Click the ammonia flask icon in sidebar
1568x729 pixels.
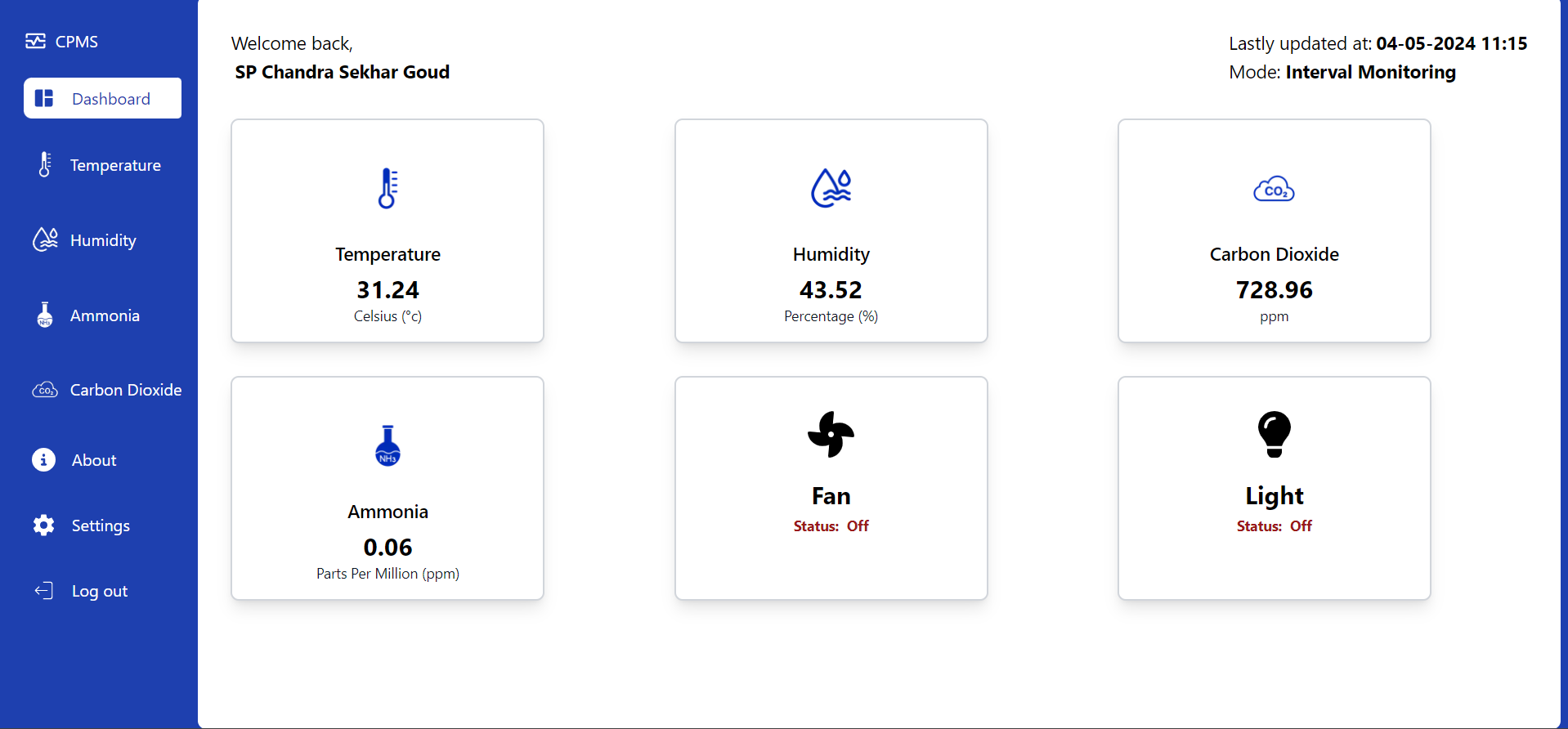45,315
